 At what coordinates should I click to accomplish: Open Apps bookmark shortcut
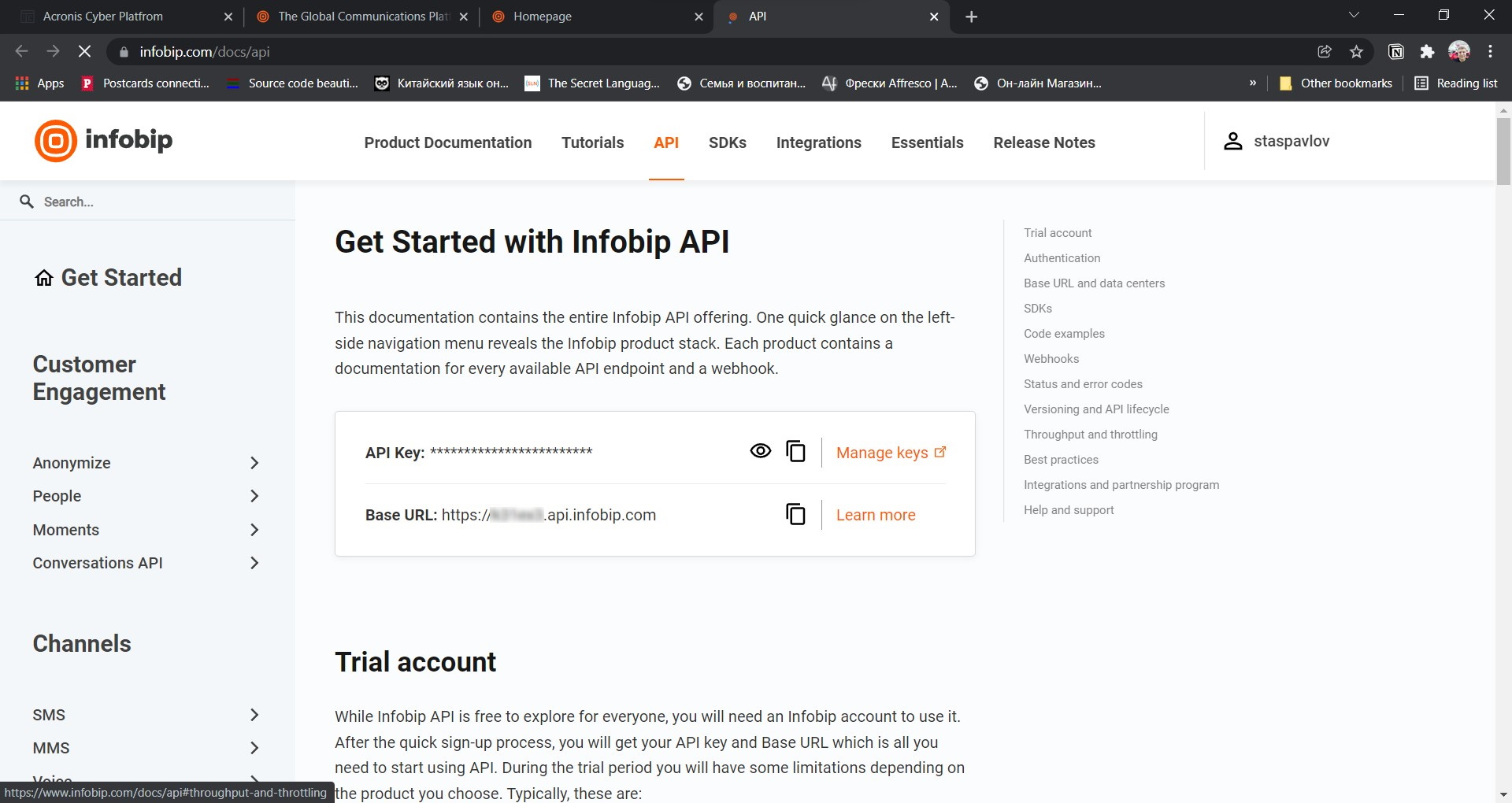click(40, 83)
